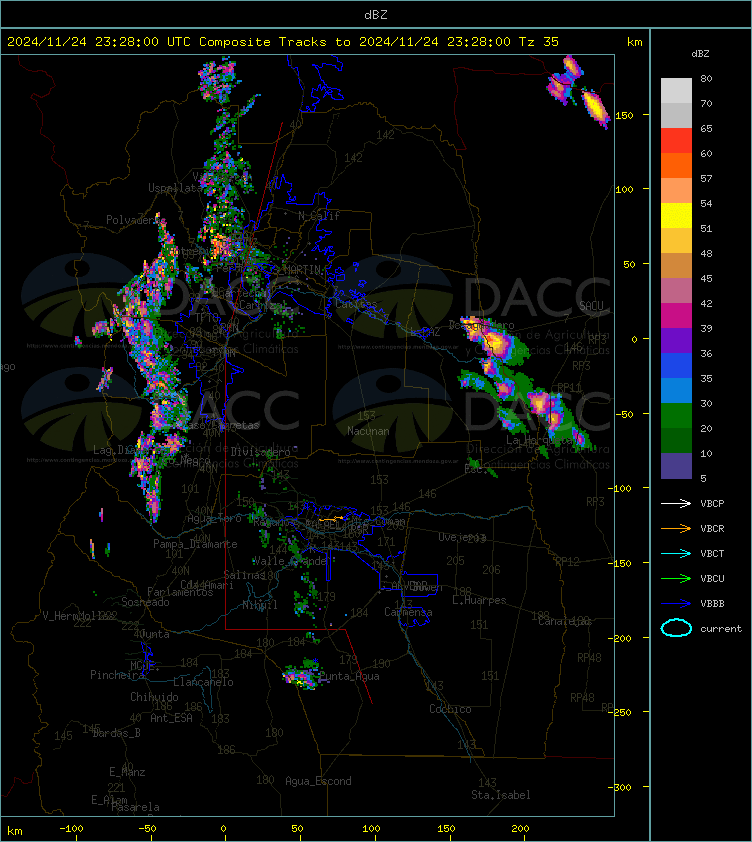
Task: Click the orange VBCR arrow icon
Action: (676, 528)
